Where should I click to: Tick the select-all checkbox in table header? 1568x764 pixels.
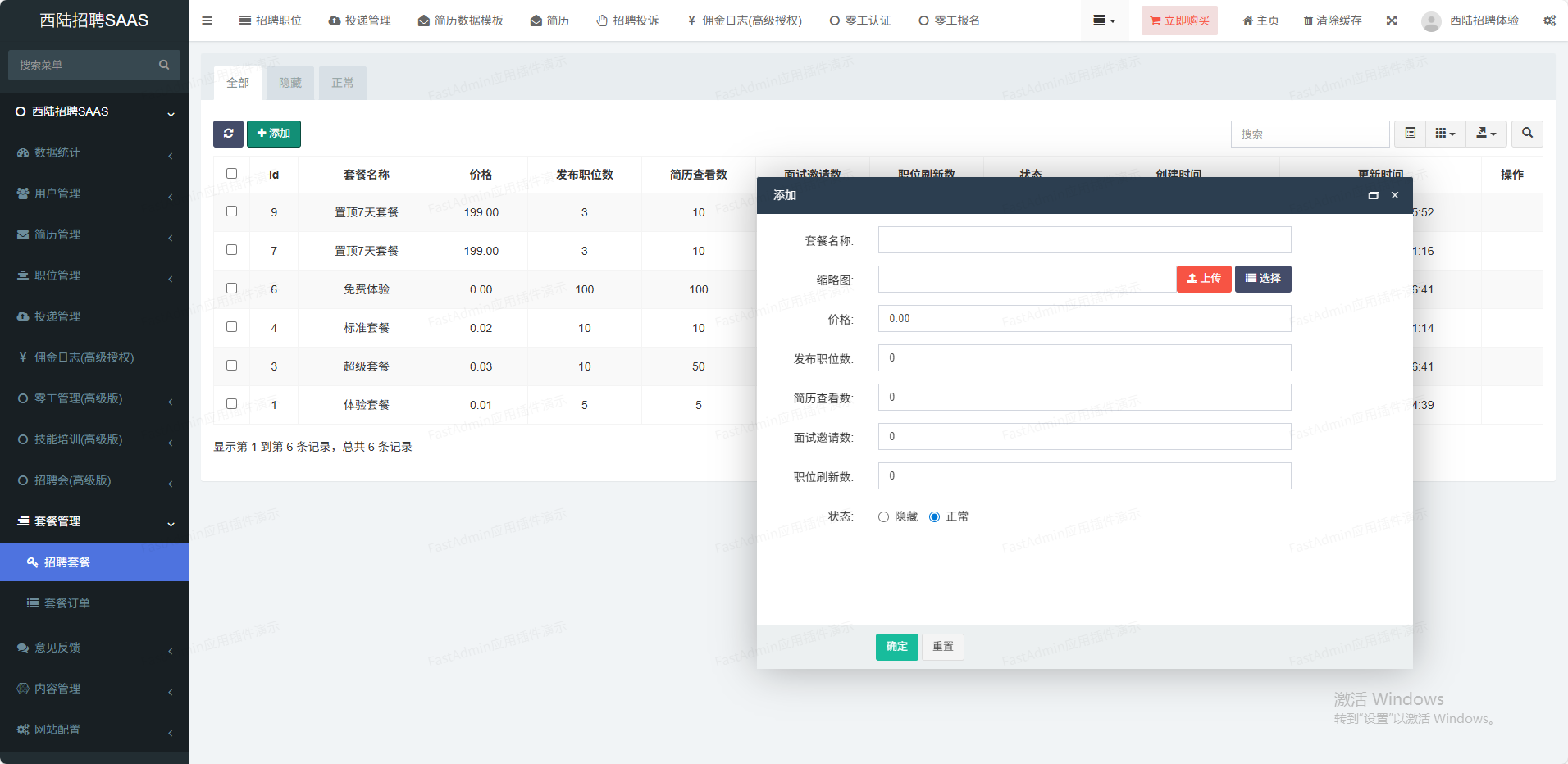point(231,174)
